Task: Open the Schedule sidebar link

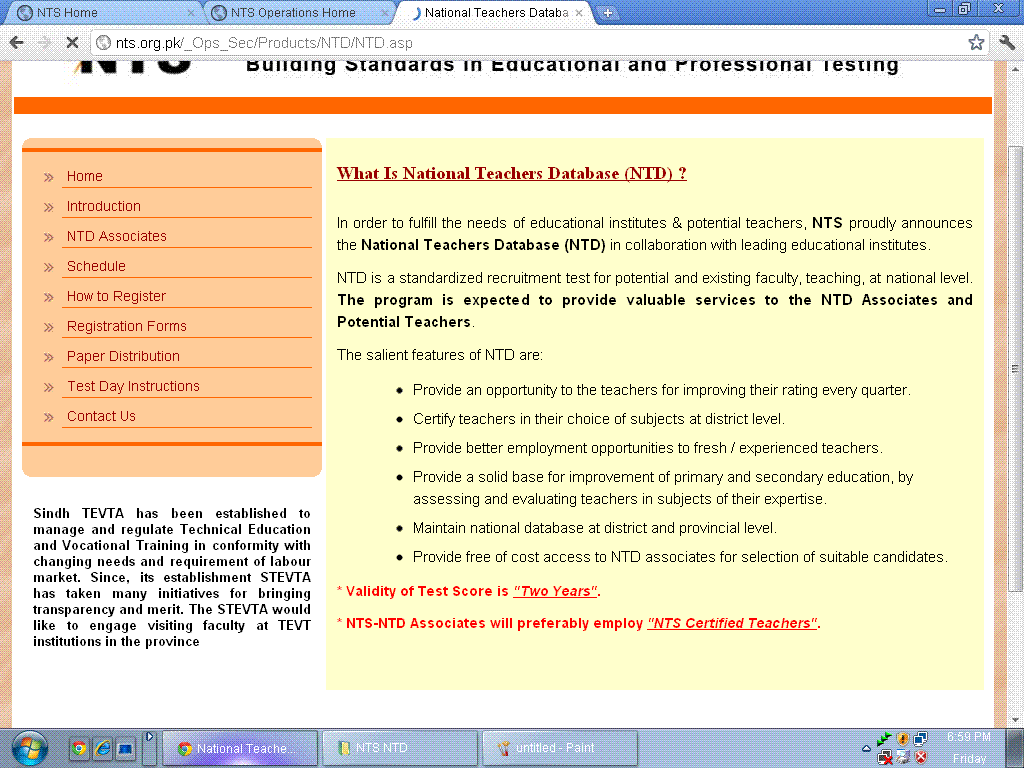Action: [96, 266]
